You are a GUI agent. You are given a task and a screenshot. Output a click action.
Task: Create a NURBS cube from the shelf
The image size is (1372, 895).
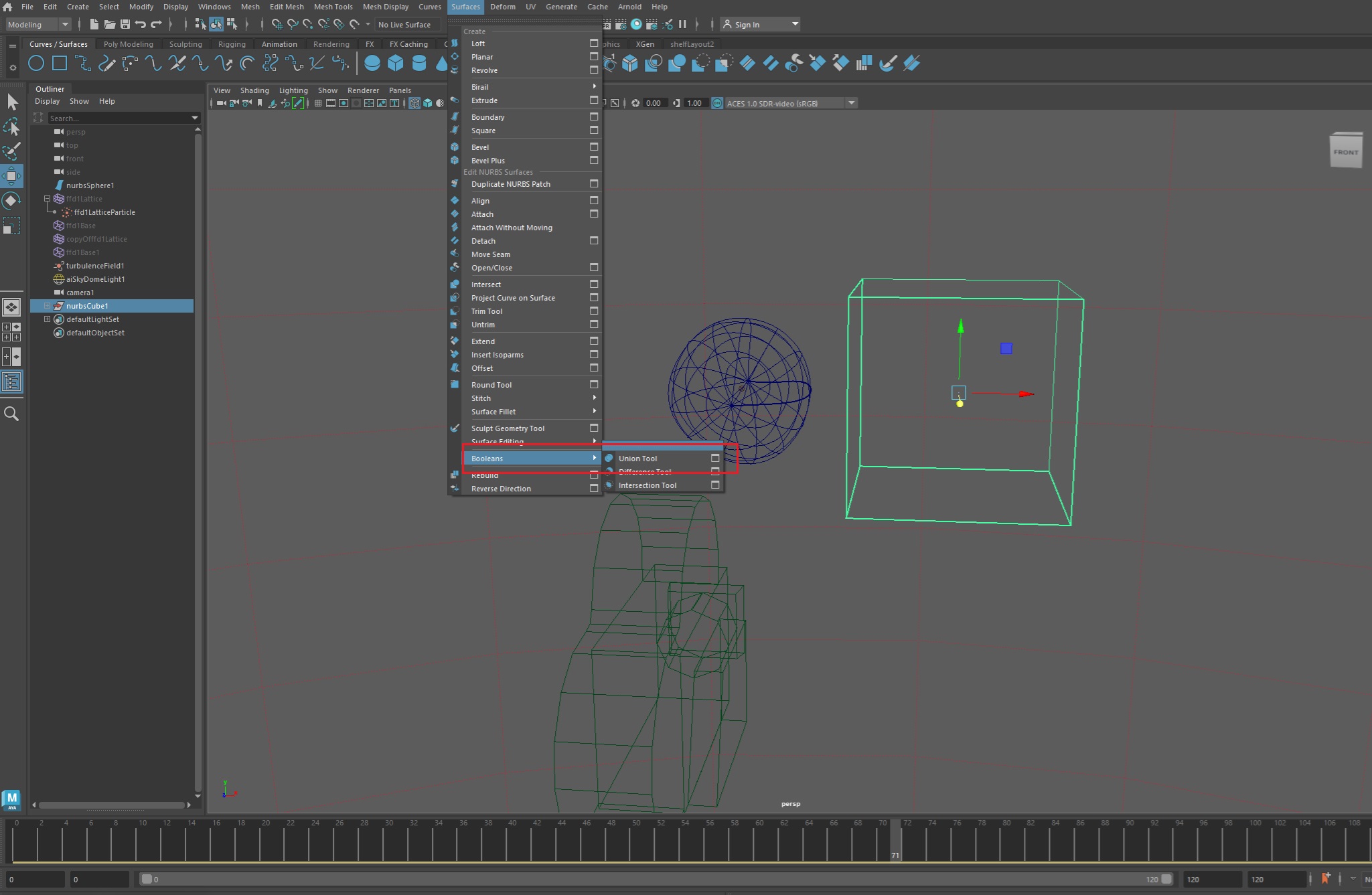[396, 64]
